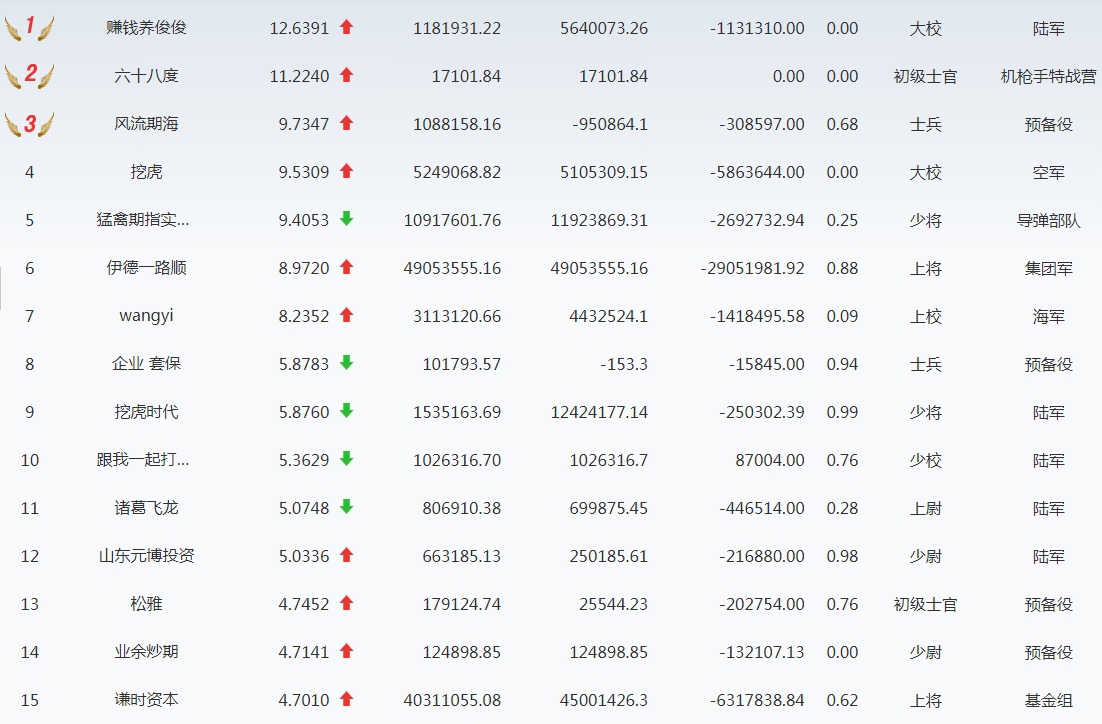The height and width of the screenshot is (724, 1102).
Task: Select value -29051981.92 in row 6
Action: click(752, 268)
